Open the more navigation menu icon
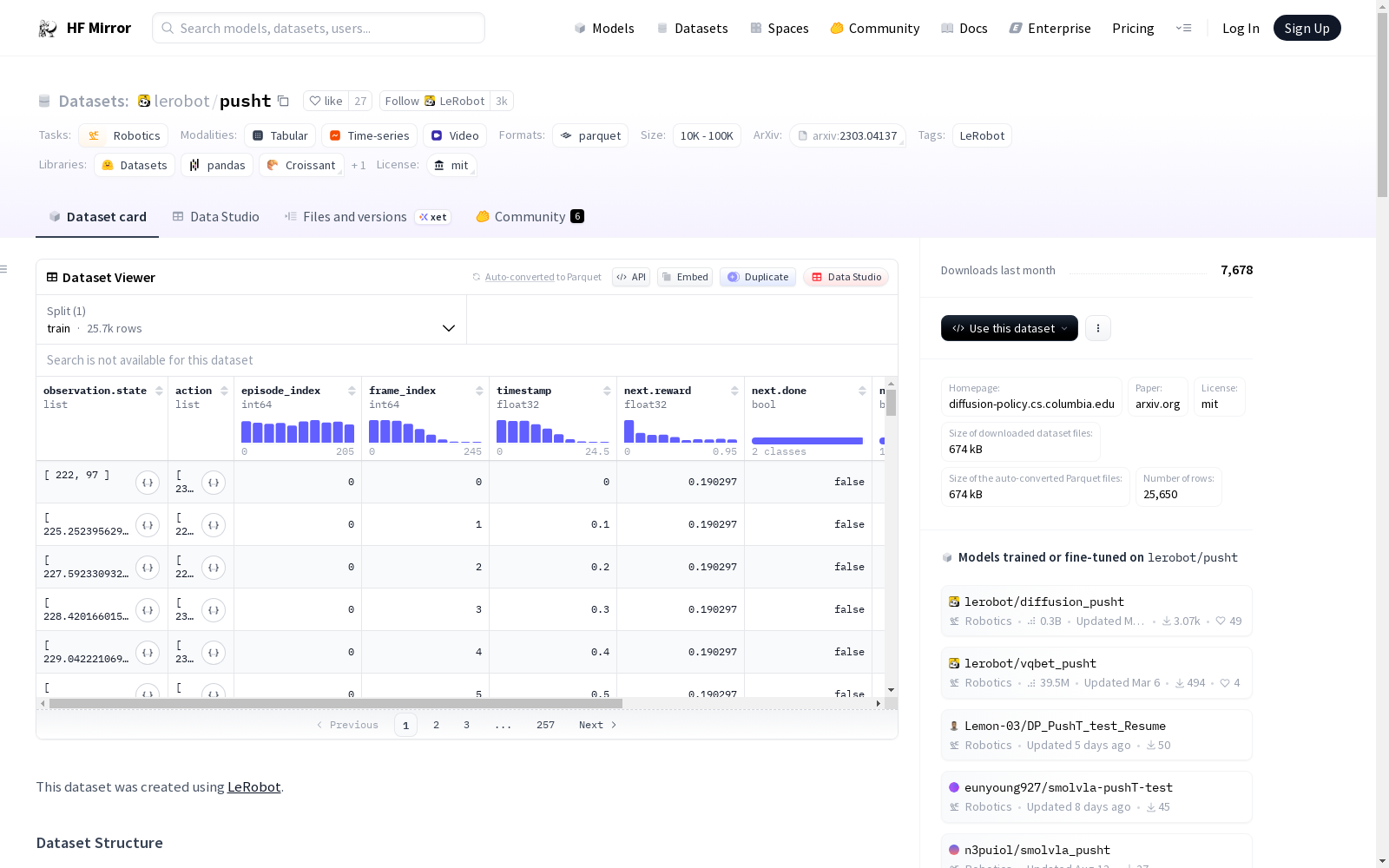The height and width of the screenshot is (868, 1389). (1183, 28)
